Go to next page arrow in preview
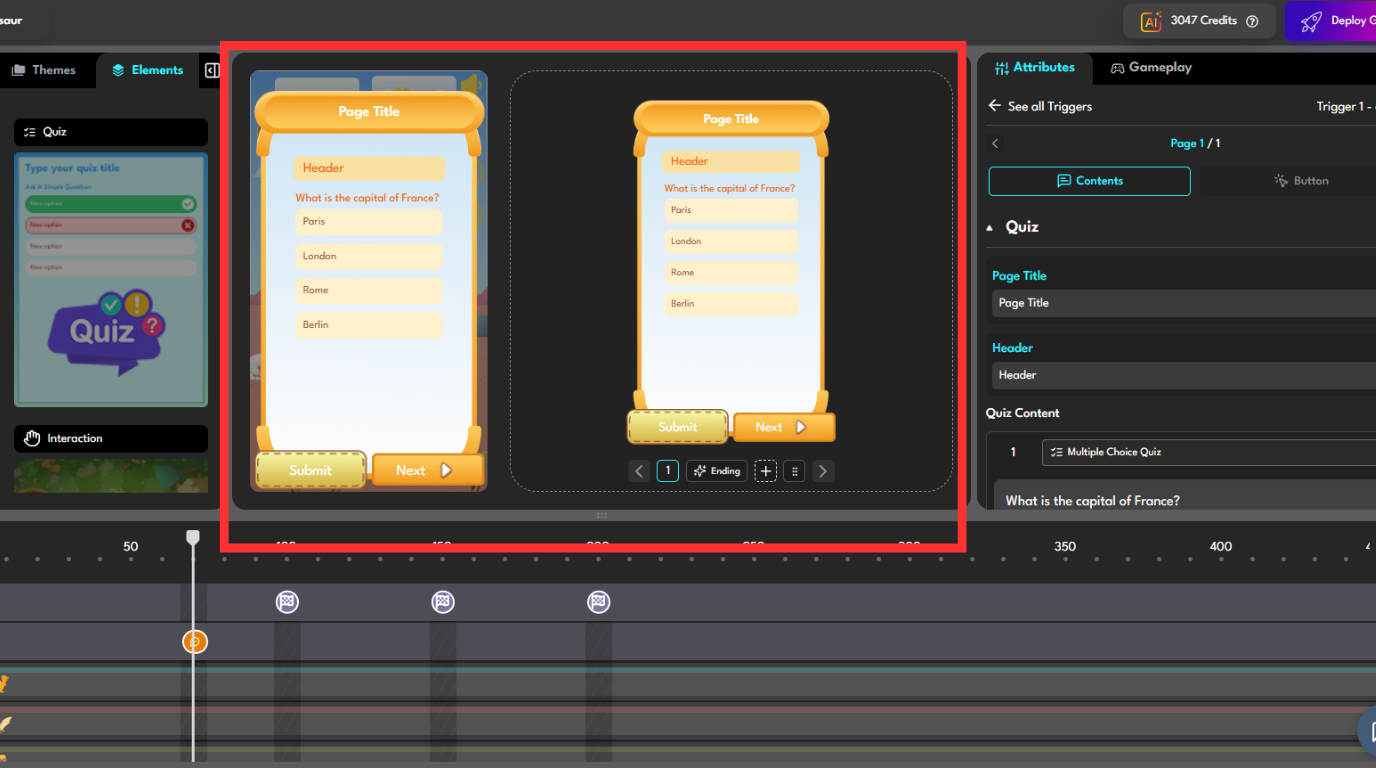1376x768 pixels. point(822,471)
